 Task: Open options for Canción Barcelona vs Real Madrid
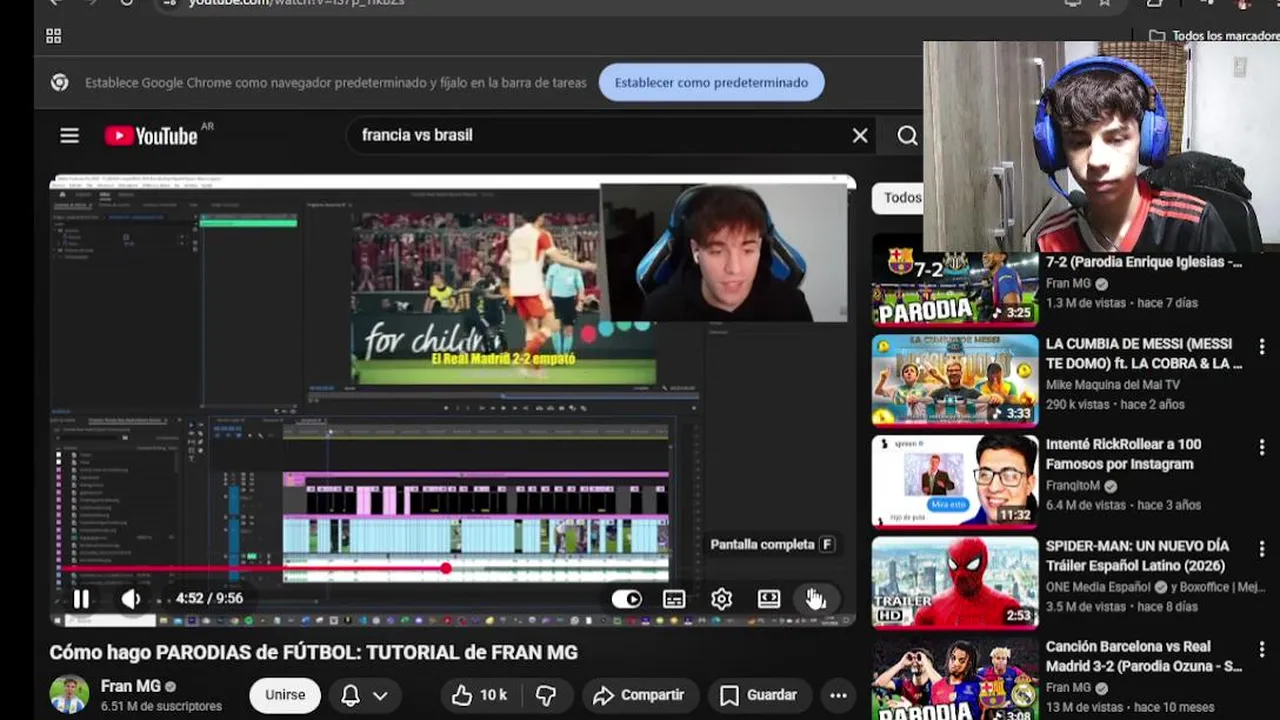[x=1262, y=650]
